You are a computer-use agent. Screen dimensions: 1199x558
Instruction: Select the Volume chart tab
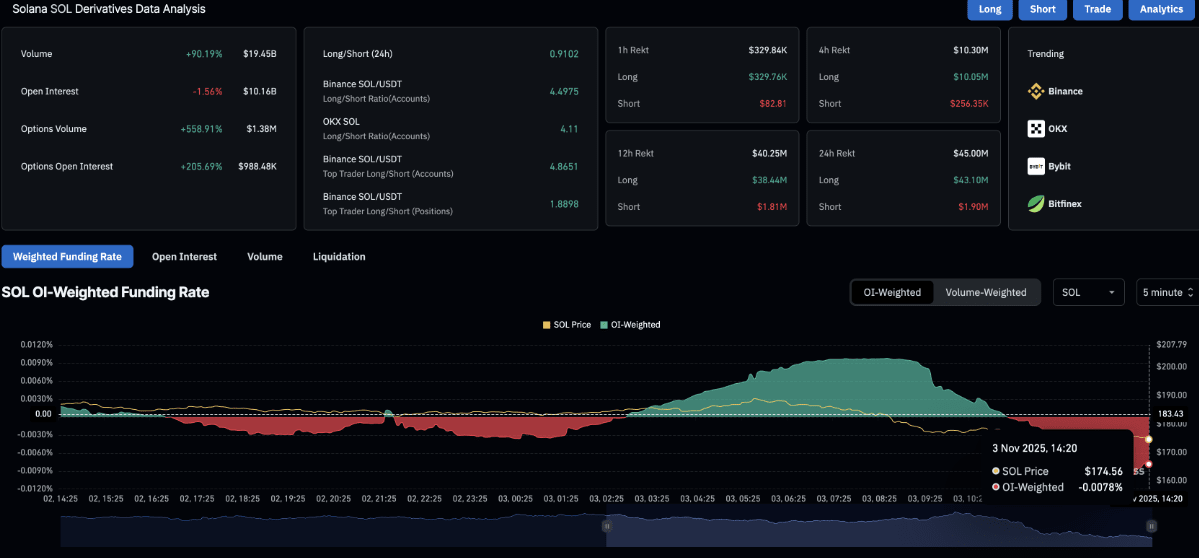(x=265, y=257)
